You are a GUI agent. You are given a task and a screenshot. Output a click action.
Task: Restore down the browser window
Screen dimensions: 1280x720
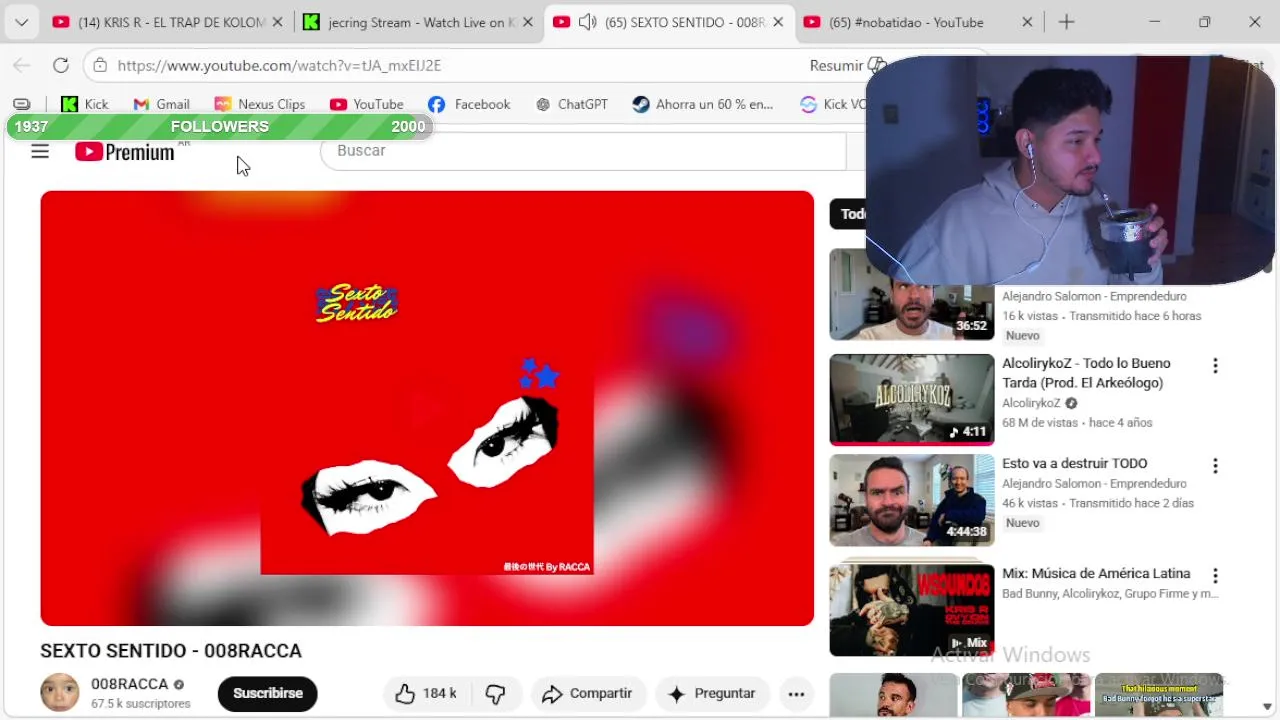pos(1204,22)
